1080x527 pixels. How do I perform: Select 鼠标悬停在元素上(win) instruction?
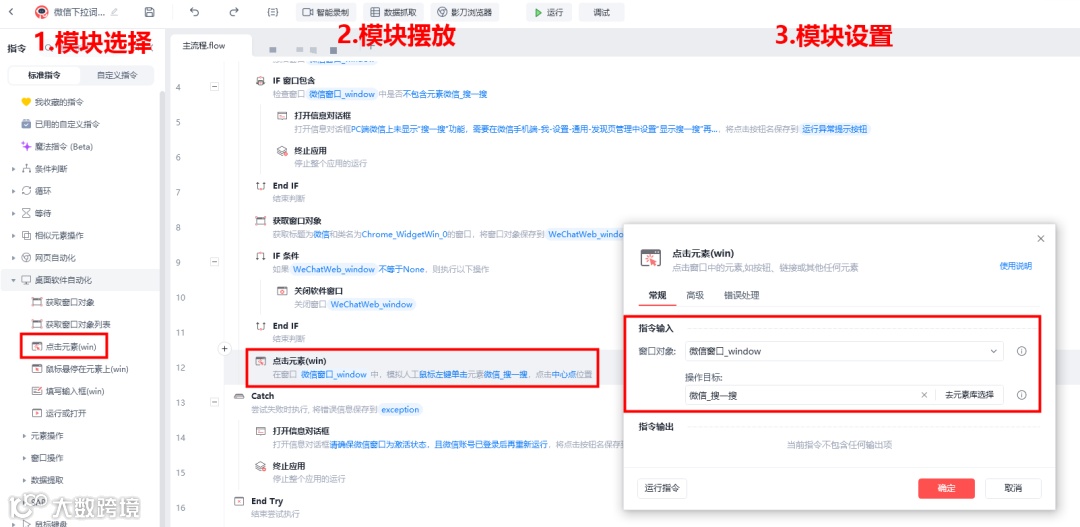[x=80, y=369]
